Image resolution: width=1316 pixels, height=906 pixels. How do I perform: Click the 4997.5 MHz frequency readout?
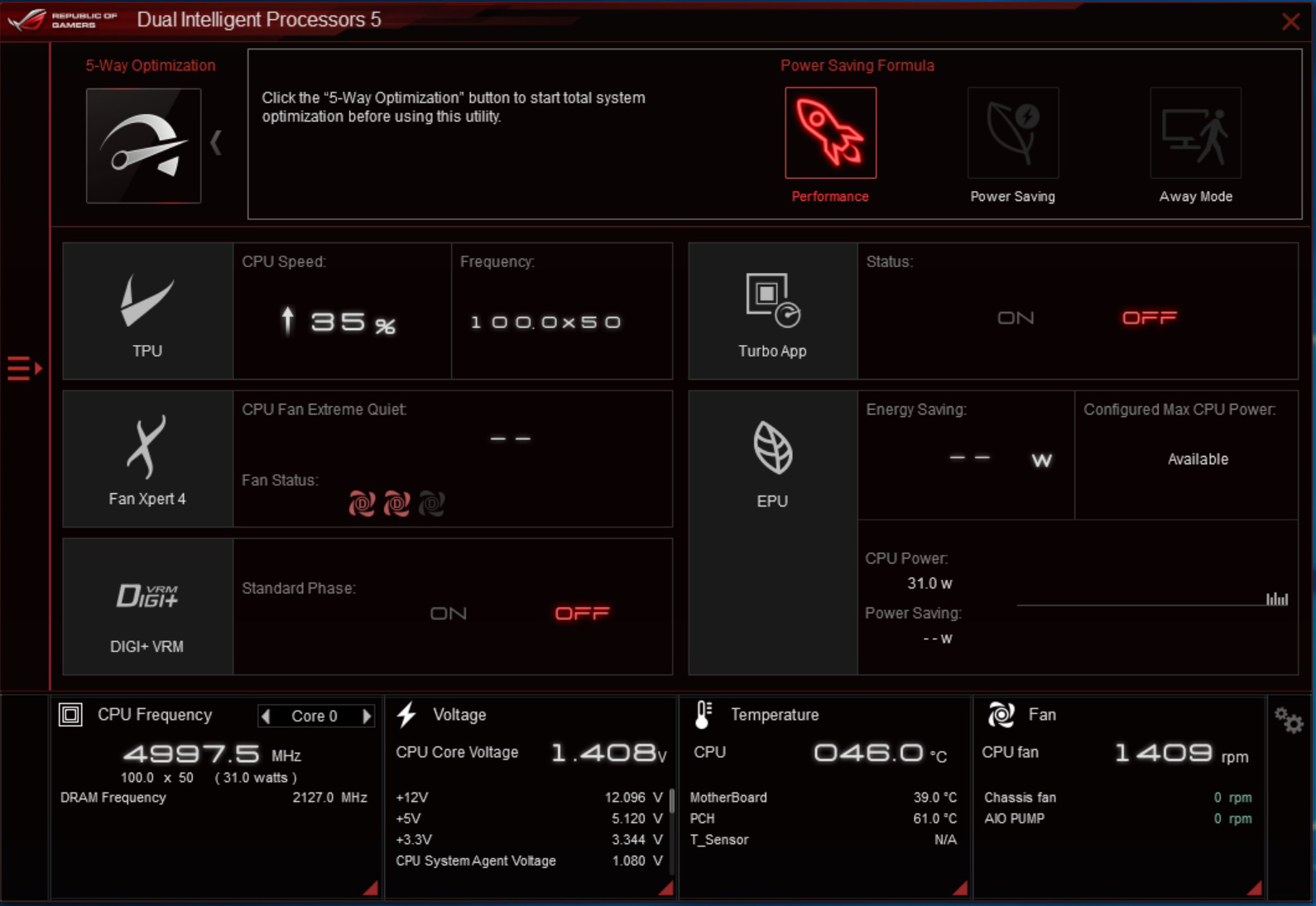pos(212,754)
